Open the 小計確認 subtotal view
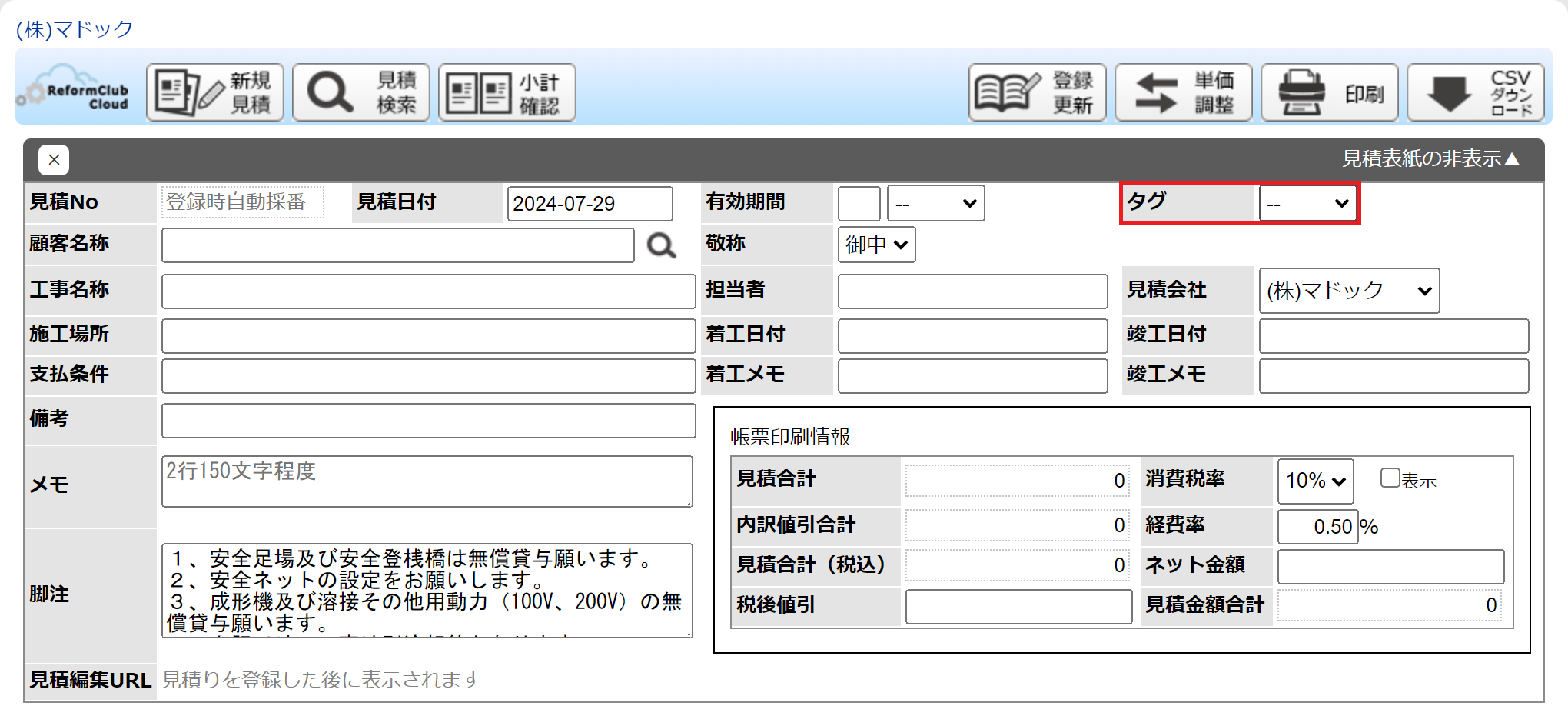The height and width of the screenshot is (706, 1568). point(507,93)
